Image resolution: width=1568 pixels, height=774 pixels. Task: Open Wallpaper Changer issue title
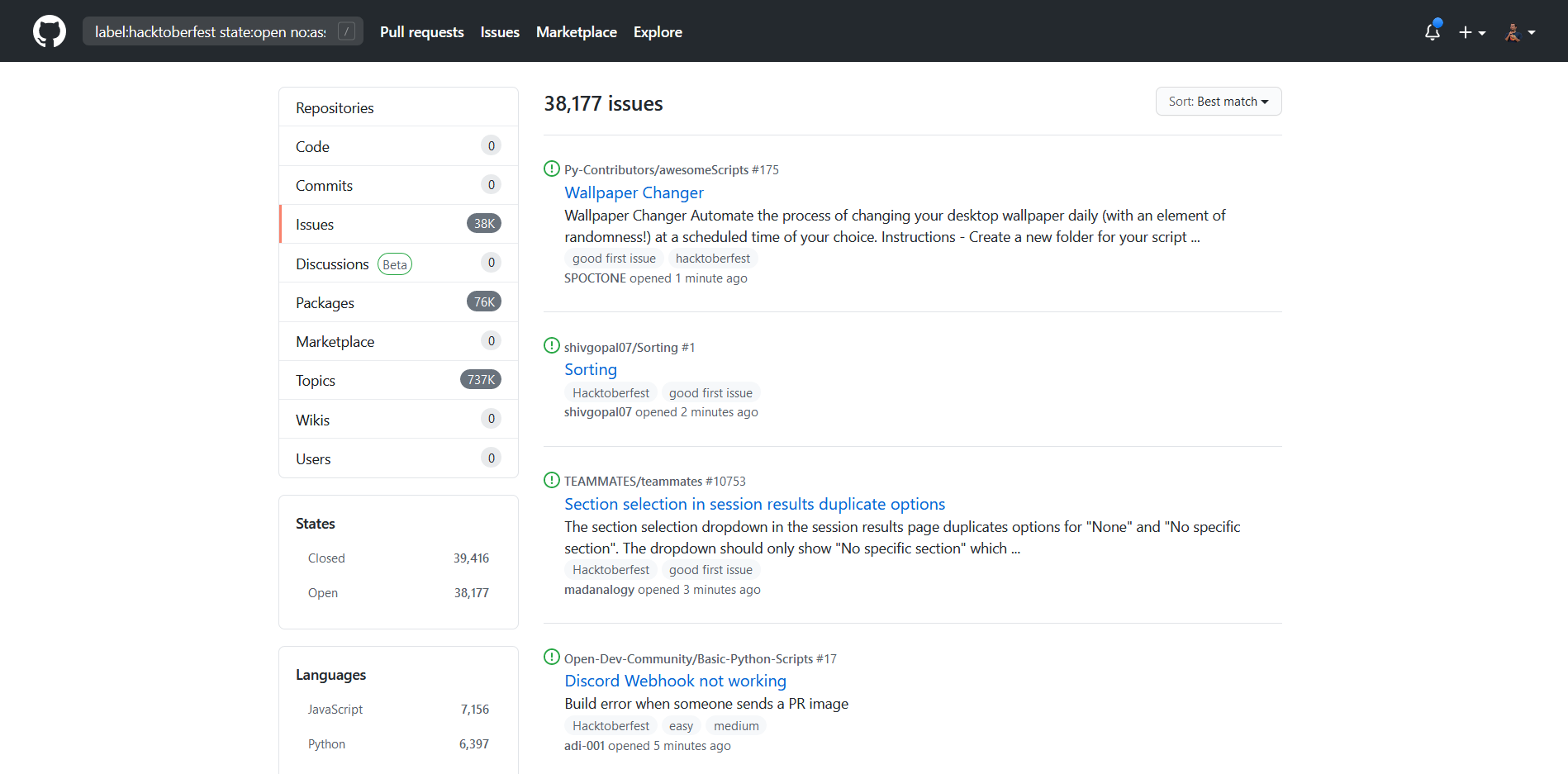[x=634, y=192]
